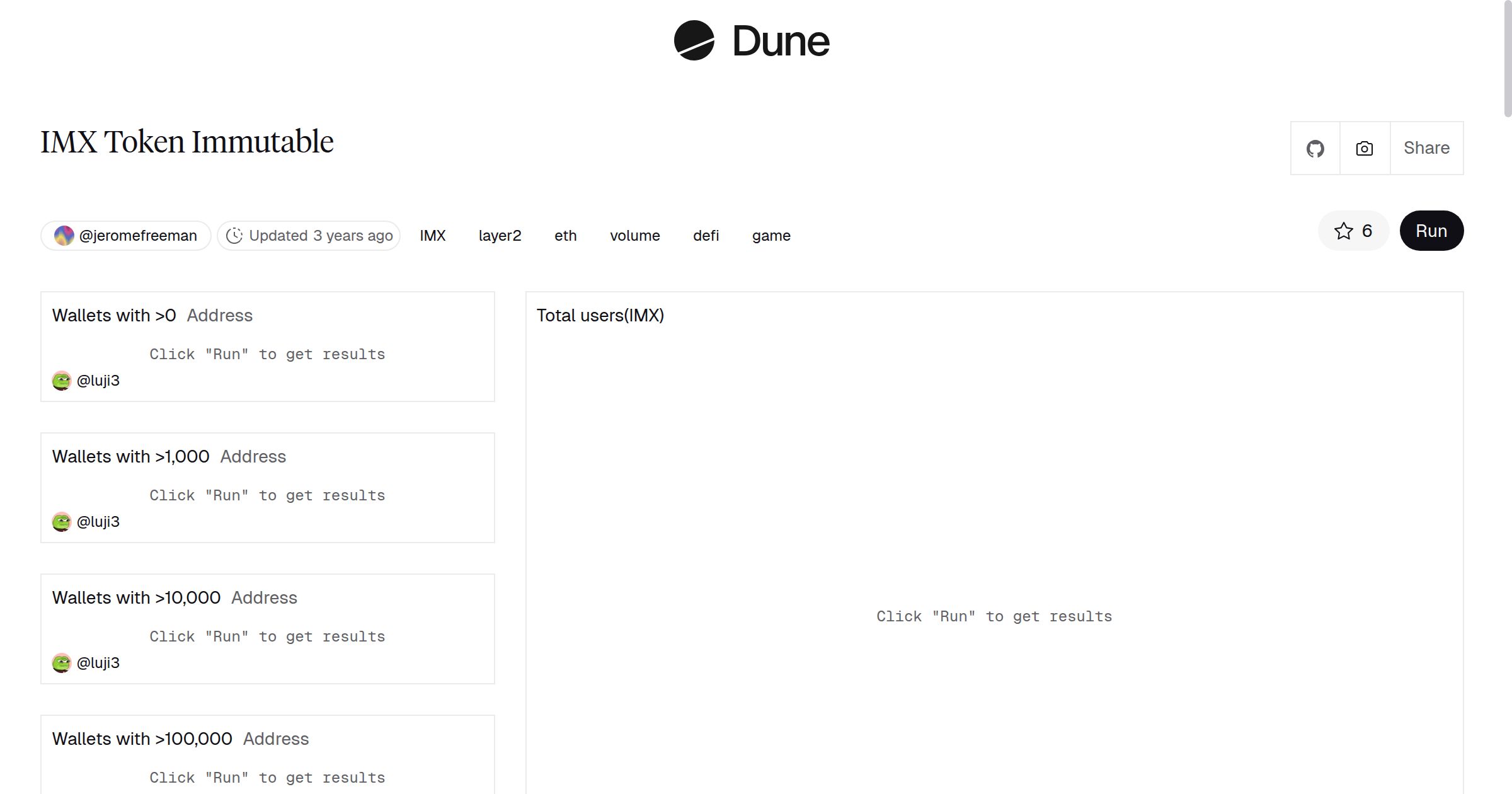
Task: Select the layer2 tag
Action: (500, 236)
